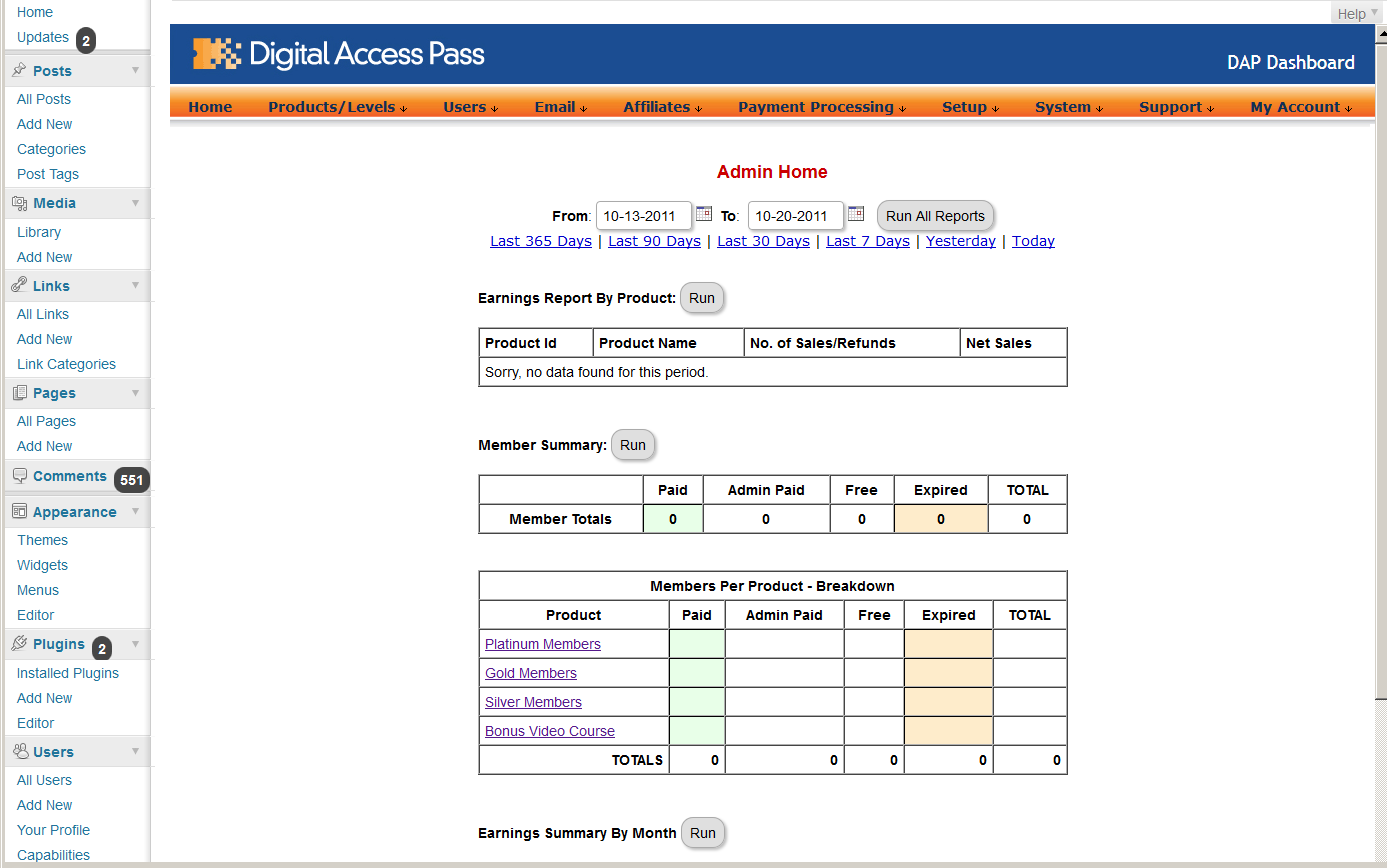Screen dimensions: 1387x868
Task: Open the To date calendar picker icon
Action: pos(856,213)
